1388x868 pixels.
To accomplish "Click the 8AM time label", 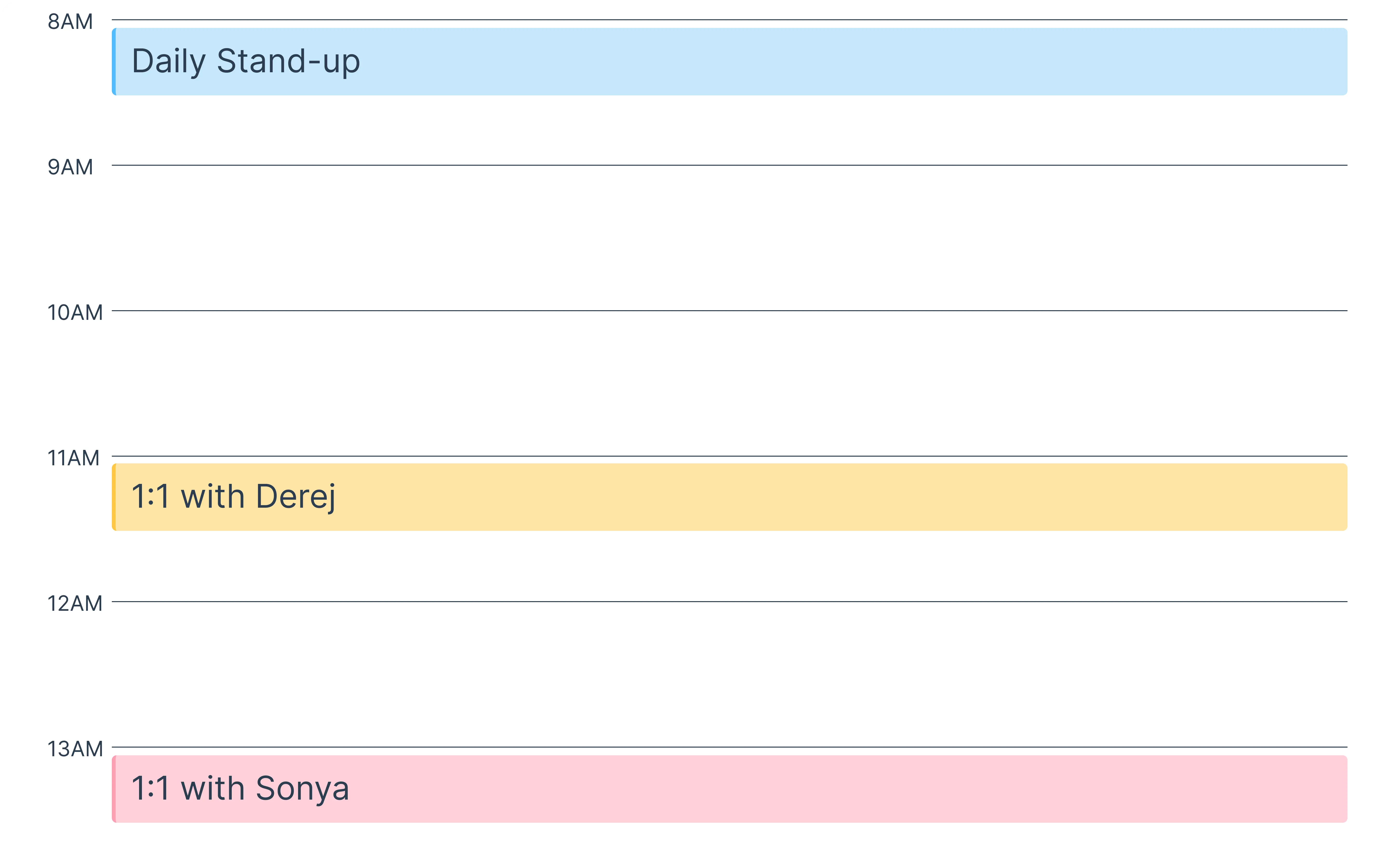I will [x=70, y=22].
